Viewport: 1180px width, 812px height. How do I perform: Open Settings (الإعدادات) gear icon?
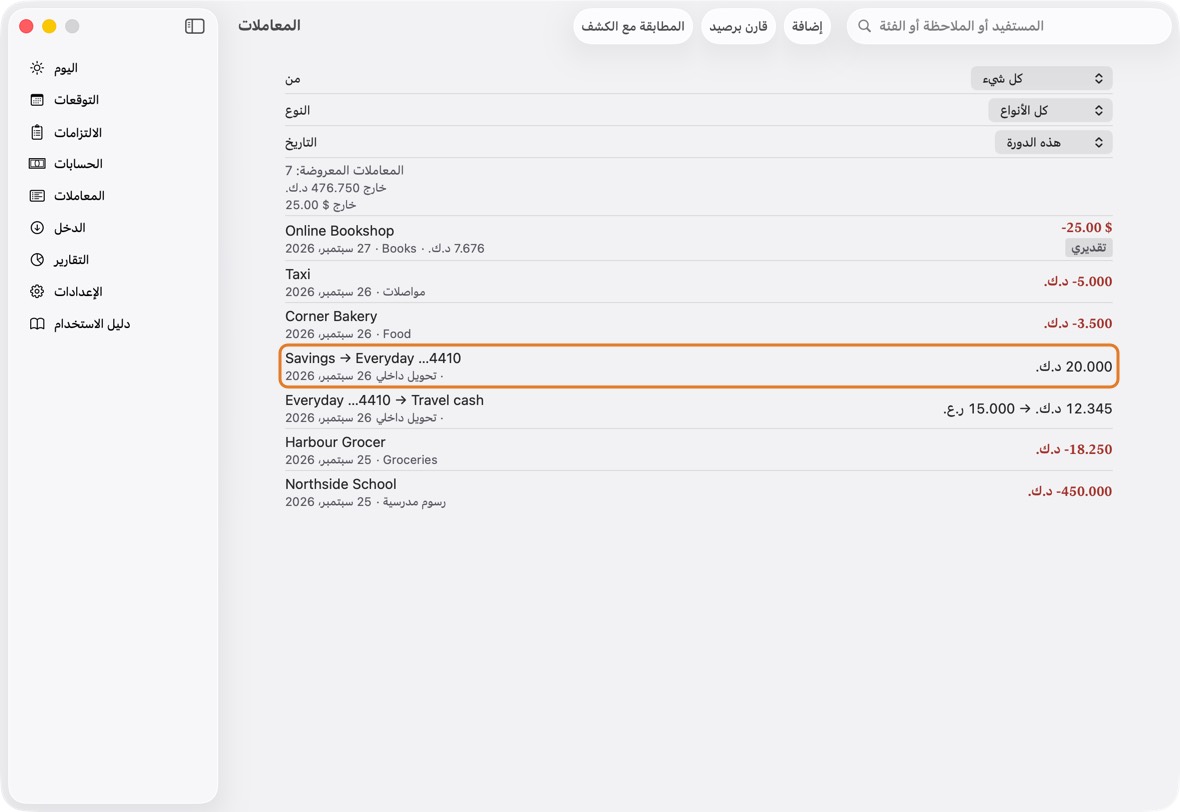[x=37, y=291]
